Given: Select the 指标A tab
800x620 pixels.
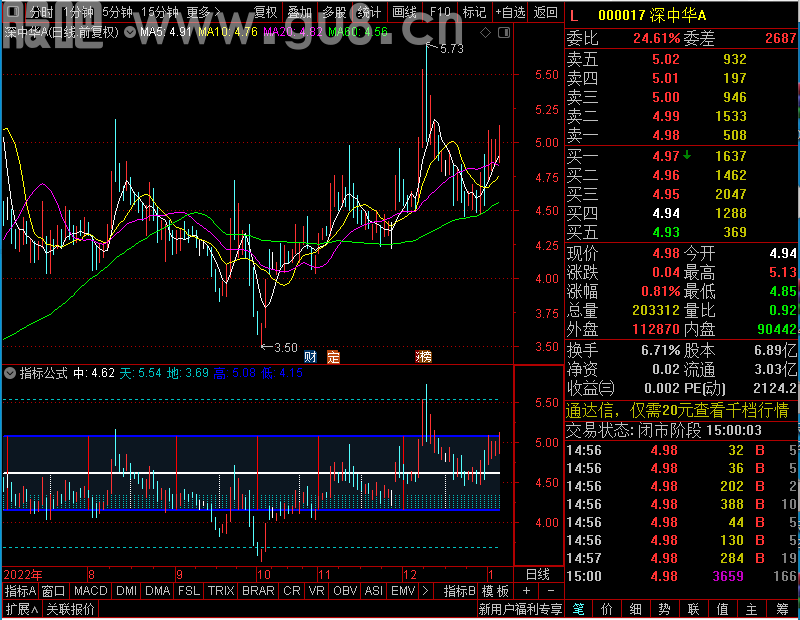Looking at the screenshot, I should coord(20,591).
